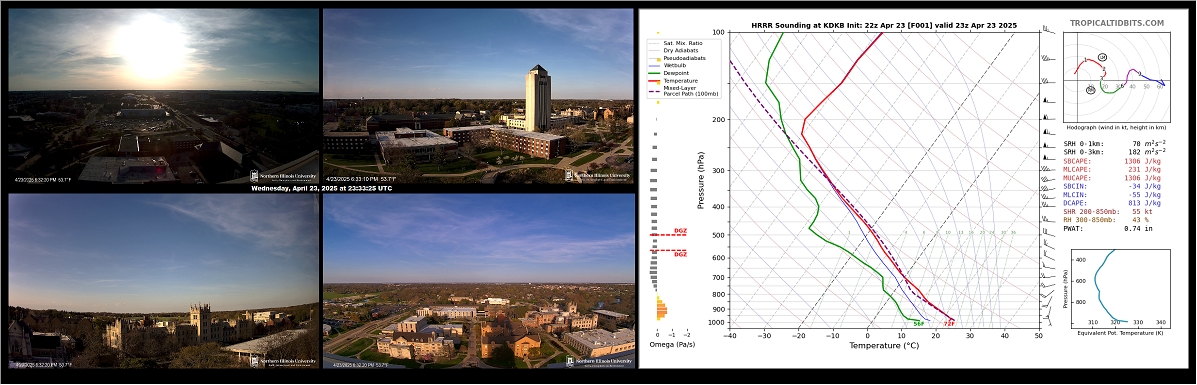Image resolution: width=1197 pixels, height=385 pixels.
Task: Click the green 56F surface dewpoint label
Action: click(919, 324)
